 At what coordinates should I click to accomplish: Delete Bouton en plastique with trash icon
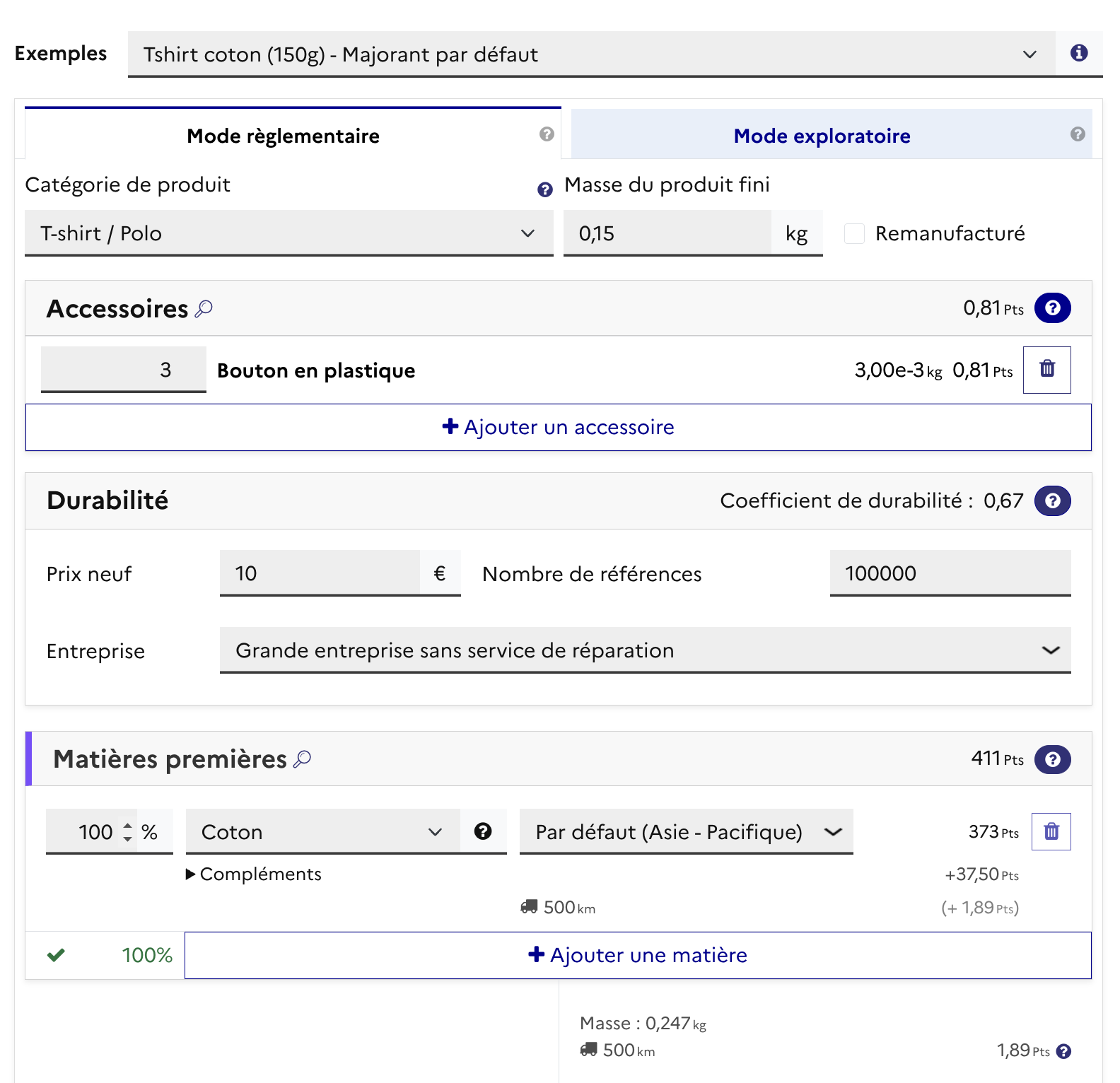pos(1047,370)
